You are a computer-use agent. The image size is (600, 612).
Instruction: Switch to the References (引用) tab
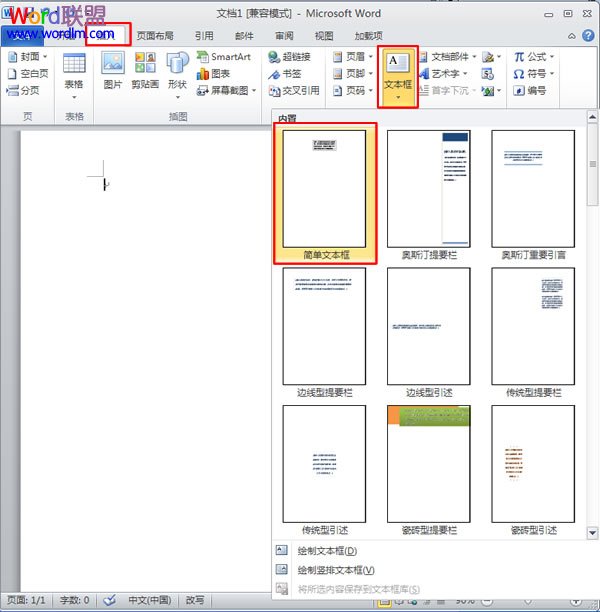coord(204,36)
